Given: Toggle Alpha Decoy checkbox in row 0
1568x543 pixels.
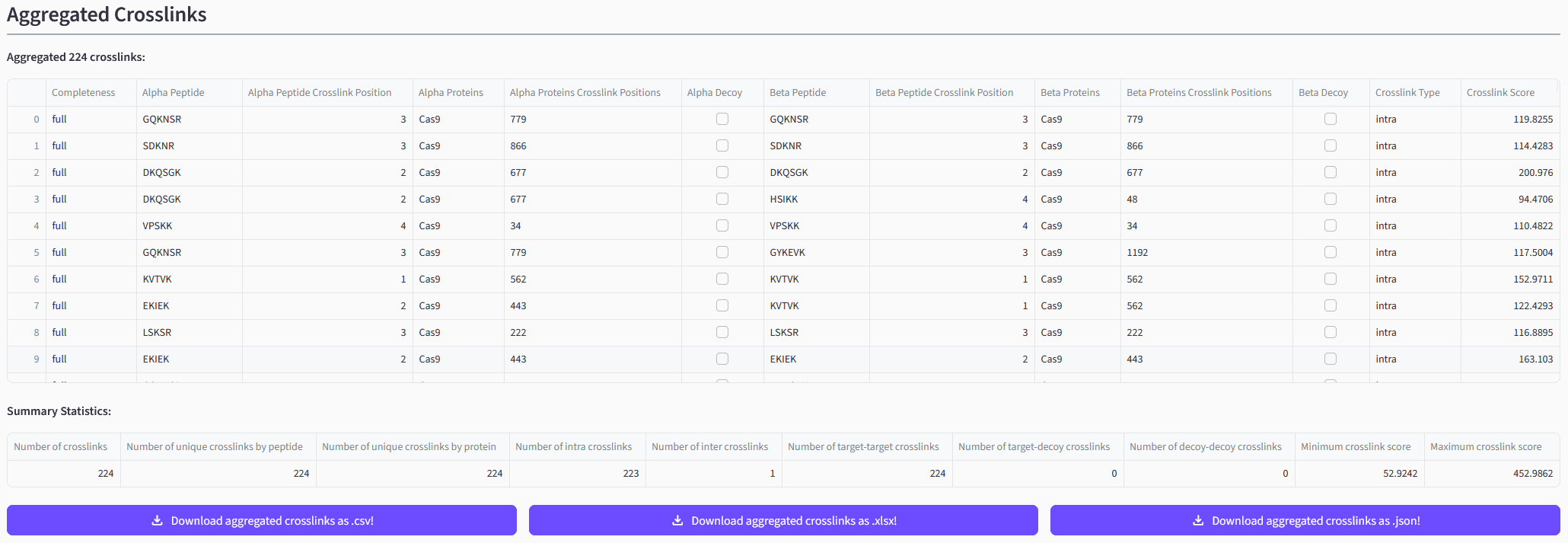Looking at the screenshot, I should 722,120.
